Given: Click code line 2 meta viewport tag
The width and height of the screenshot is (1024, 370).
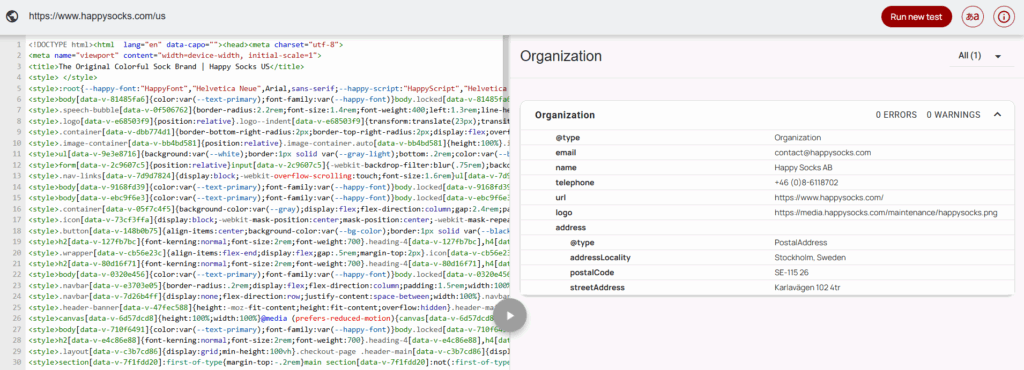Looking at the screenshot, I should 174,55.
